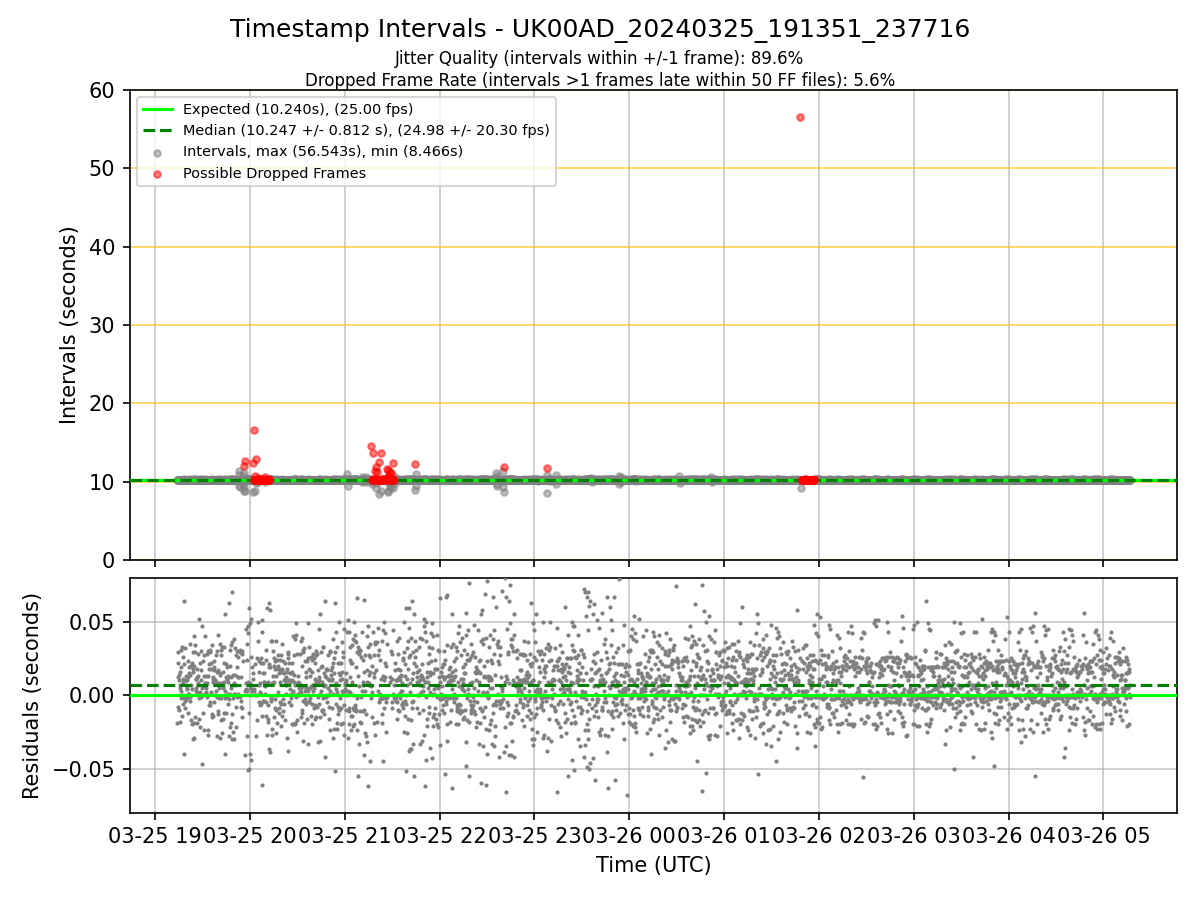Click the "Time (UTC)" x-axis label
1200x900 pixels.
click(653, 865)
